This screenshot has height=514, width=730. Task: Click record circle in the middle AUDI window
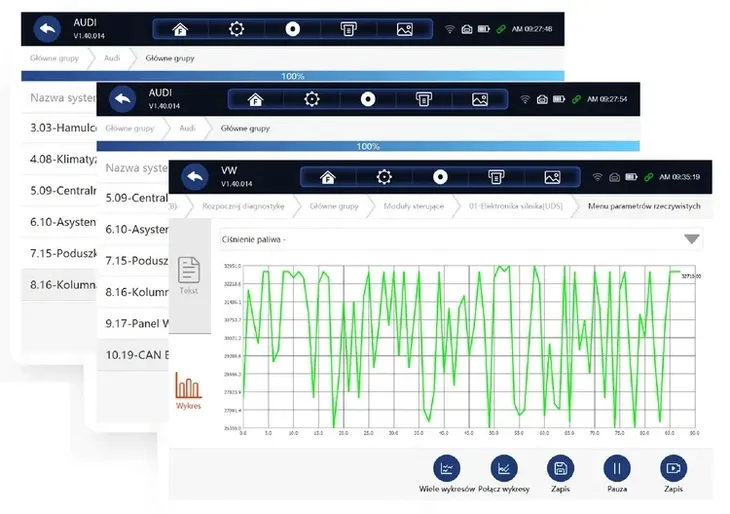click(x=368, y=99)
